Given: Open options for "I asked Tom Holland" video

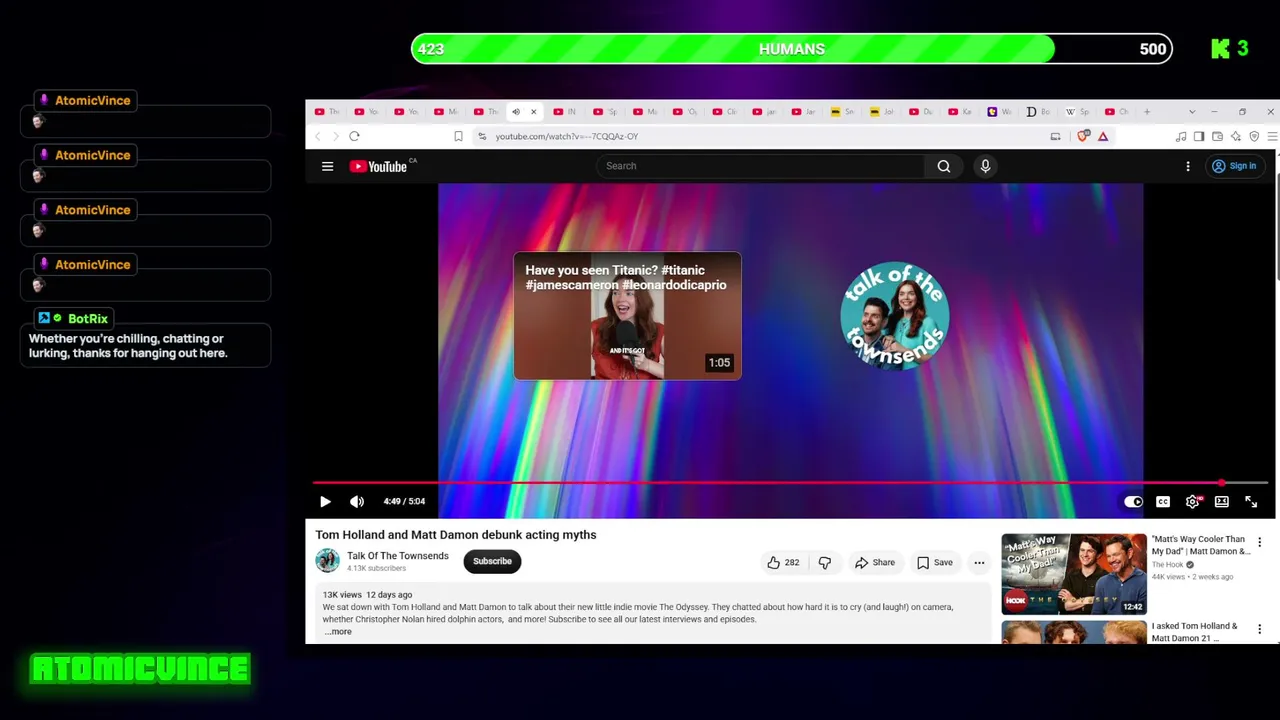Looking at the screenshot, I should (1259, 629).
